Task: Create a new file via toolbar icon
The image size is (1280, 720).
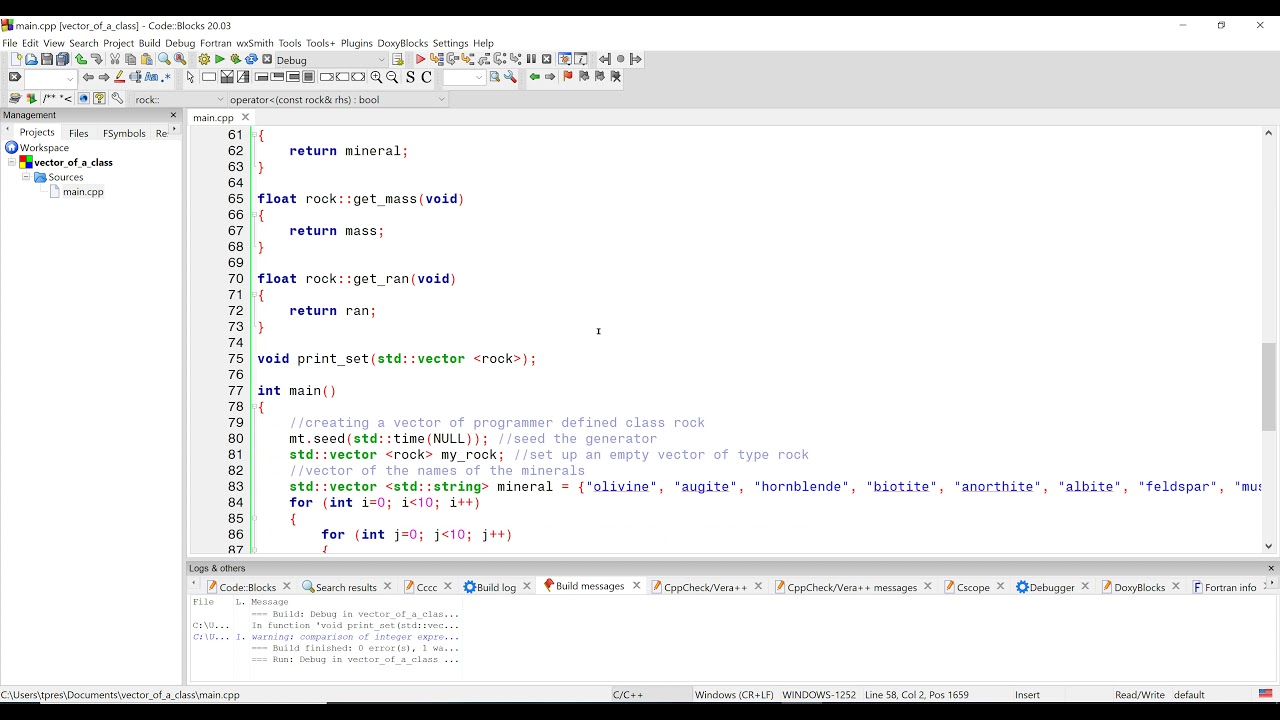Action: (17, 59)
